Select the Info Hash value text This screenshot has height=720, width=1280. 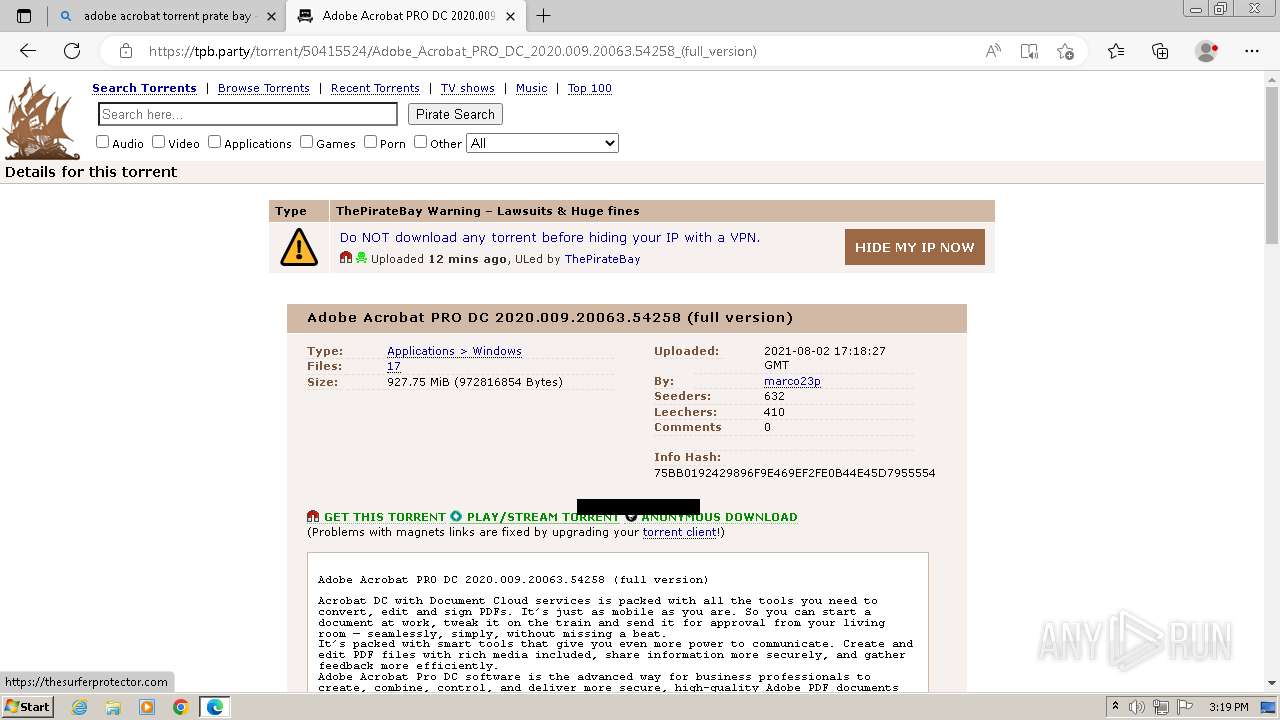pyautogui.click(x=794, y=473)
